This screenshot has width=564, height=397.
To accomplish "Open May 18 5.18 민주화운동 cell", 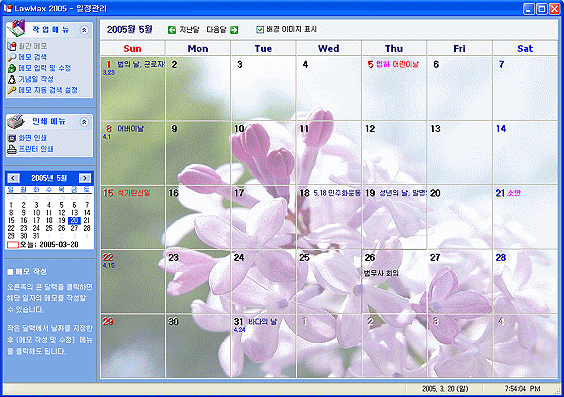I will tap(329, 217).
